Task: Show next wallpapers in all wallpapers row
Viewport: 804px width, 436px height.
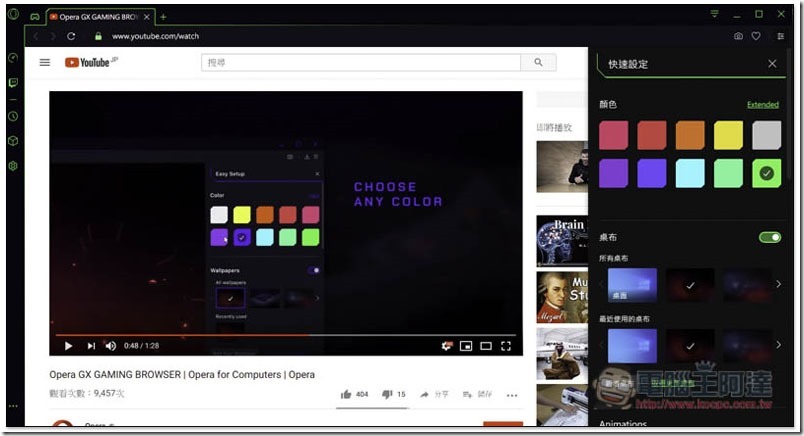Action: 778,284
